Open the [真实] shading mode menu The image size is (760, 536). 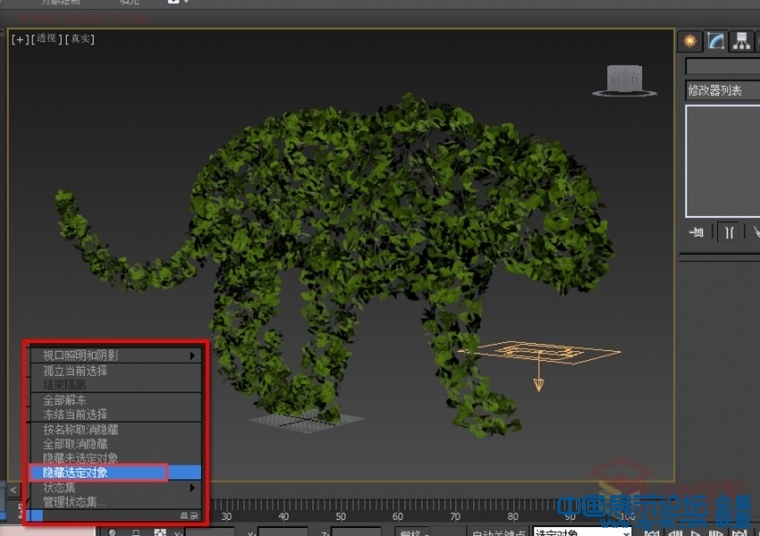79,39
